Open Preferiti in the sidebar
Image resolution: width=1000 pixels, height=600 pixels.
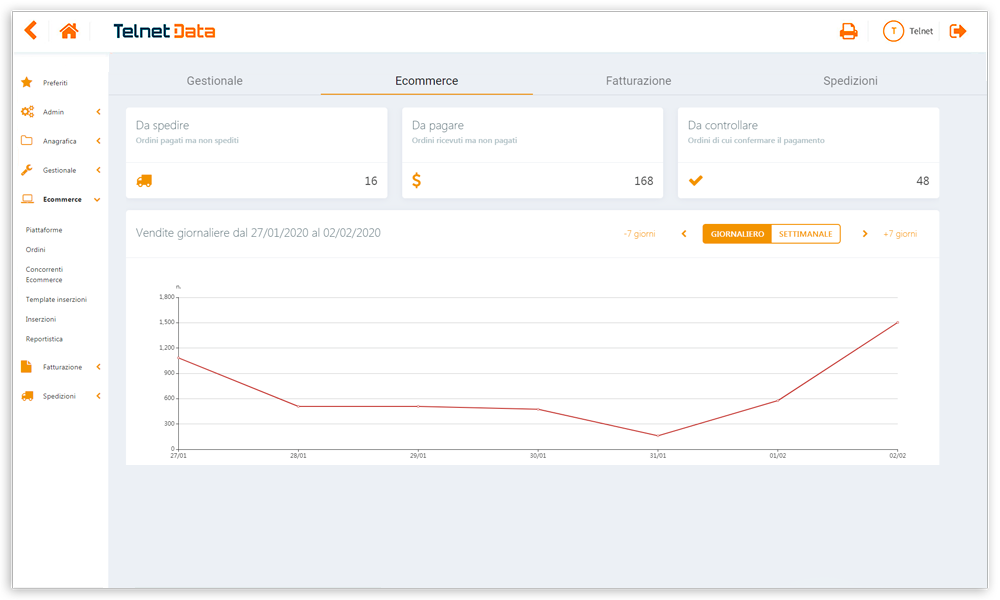pyautogui.click(x=55, y=83)
